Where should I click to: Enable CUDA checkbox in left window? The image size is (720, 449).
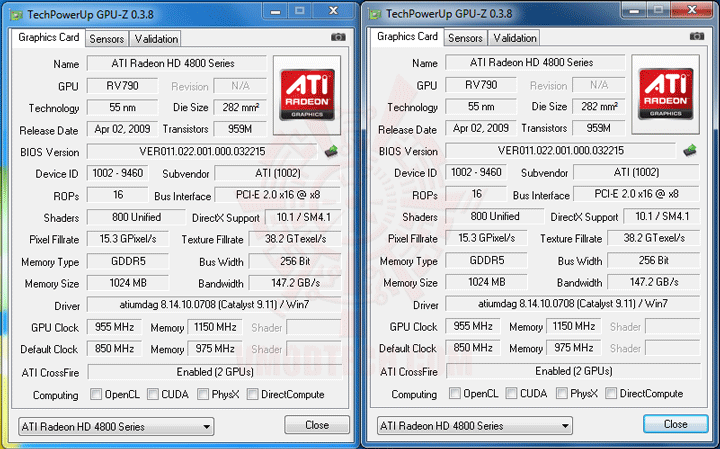153,394
